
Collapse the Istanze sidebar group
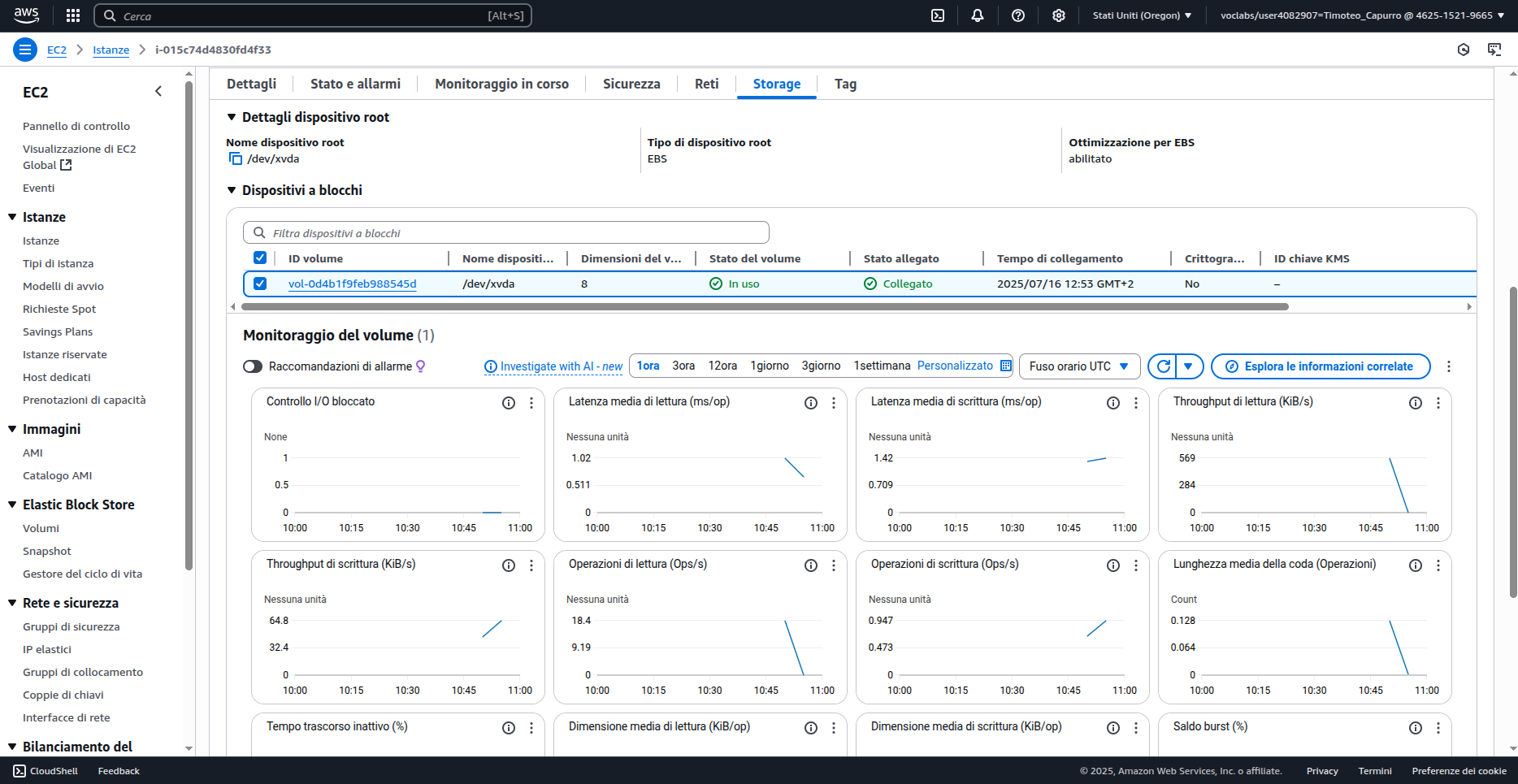12,217
